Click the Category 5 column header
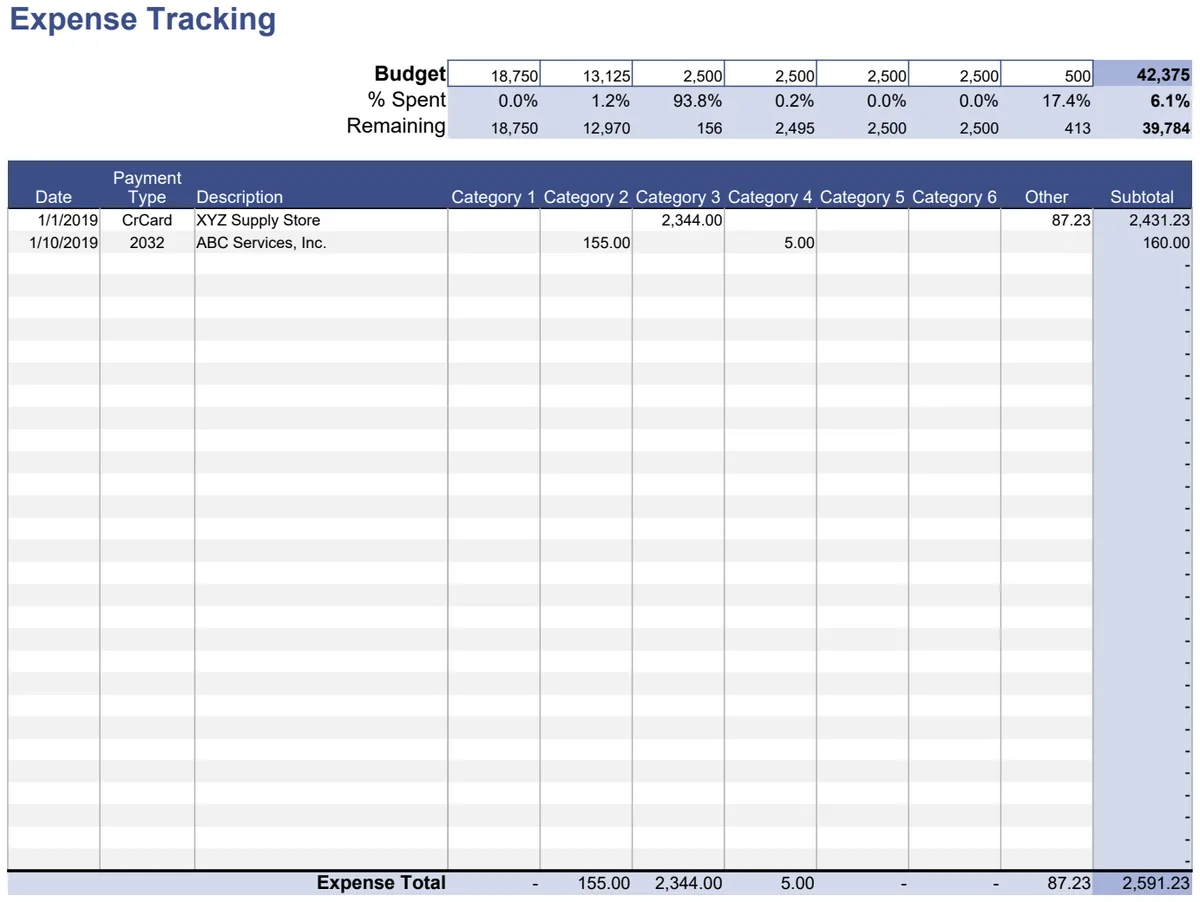Screen dimensions: 1200x902 click(x=862, y=197)
